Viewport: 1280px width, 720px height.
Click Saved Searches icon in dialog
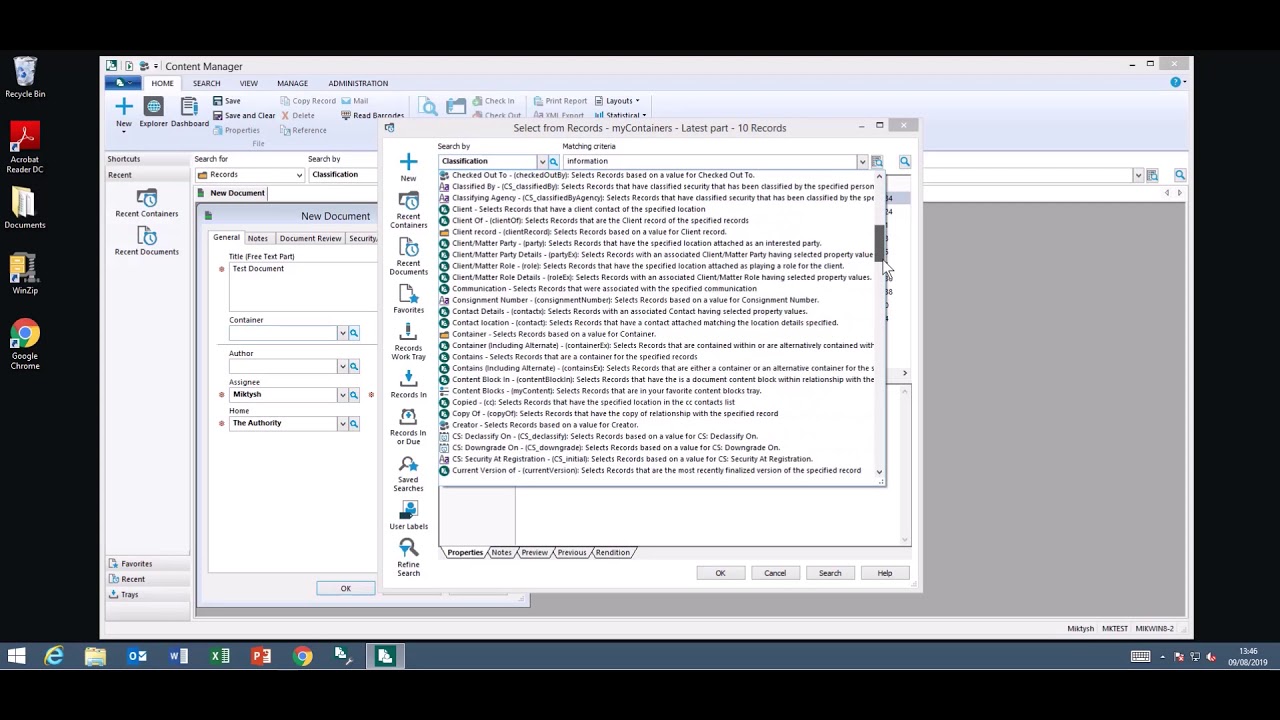point(408,473)
